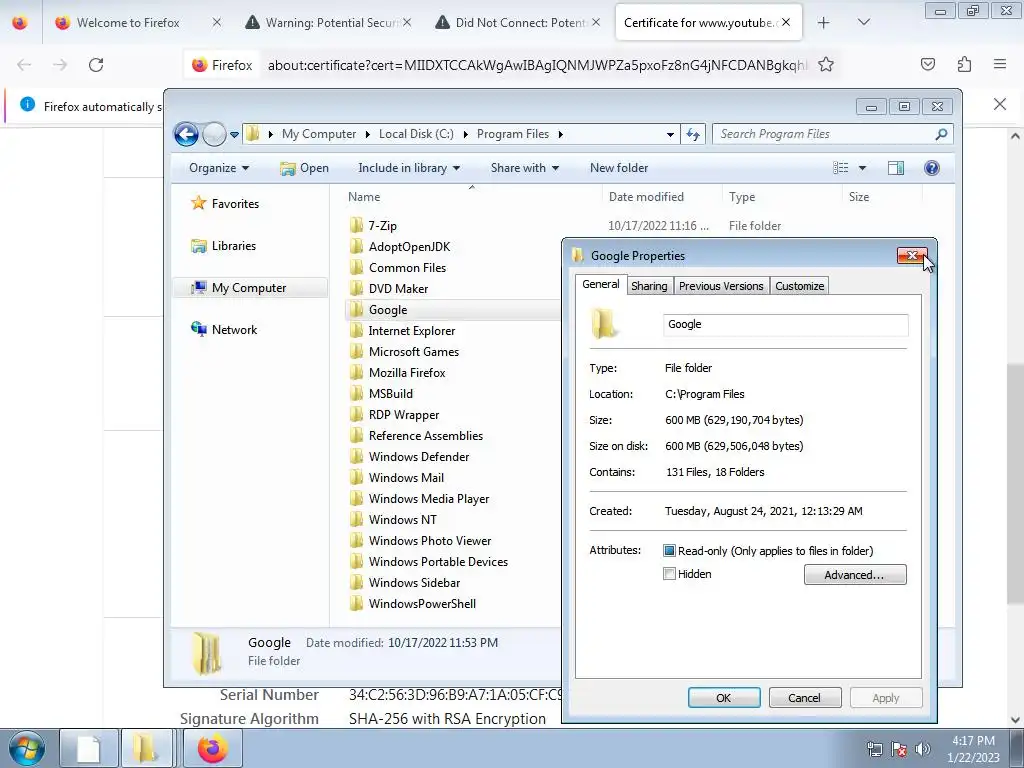Open network tray icon
Viewport: 1024px width, 768px height.
pos(874,748)
